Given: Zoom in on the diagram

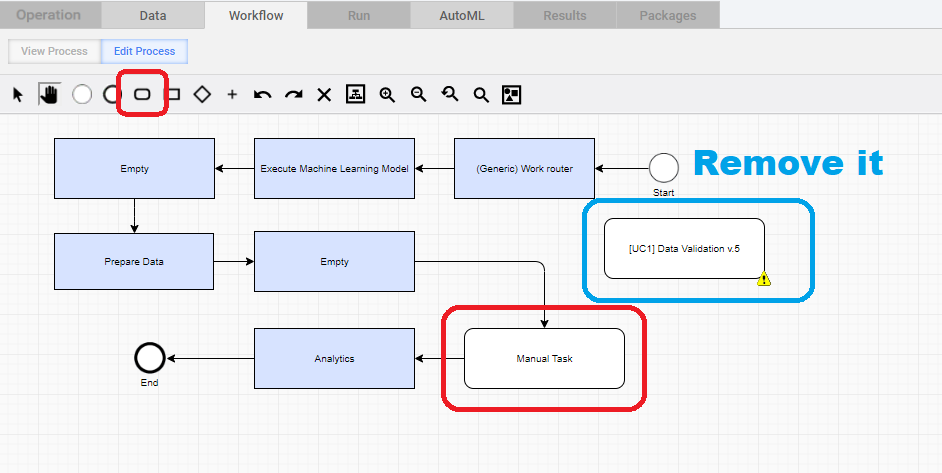Looking at the screenshot, I should [x=387, y=94].
